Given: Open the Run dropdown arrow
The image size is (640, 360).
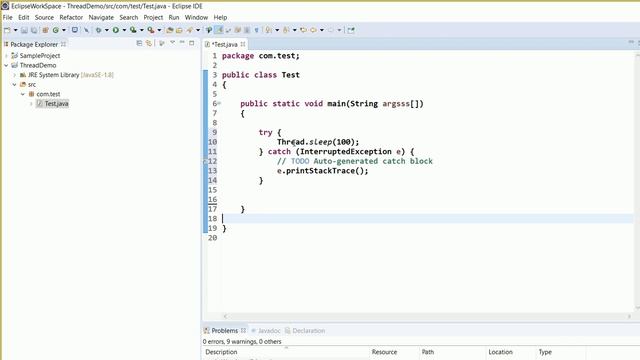Looking at the screenshot, I should [124, 30].
